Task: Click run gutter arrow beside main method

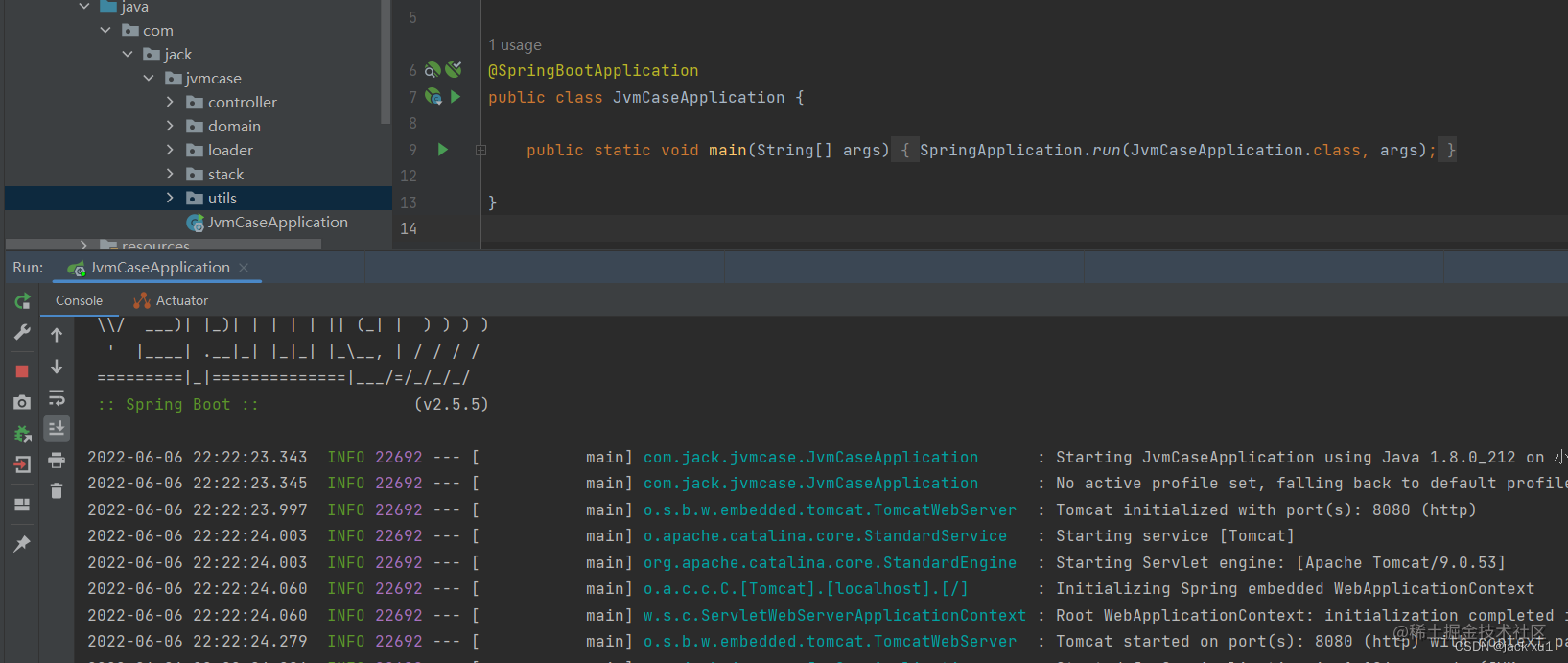Action: (x=443, y=150)
